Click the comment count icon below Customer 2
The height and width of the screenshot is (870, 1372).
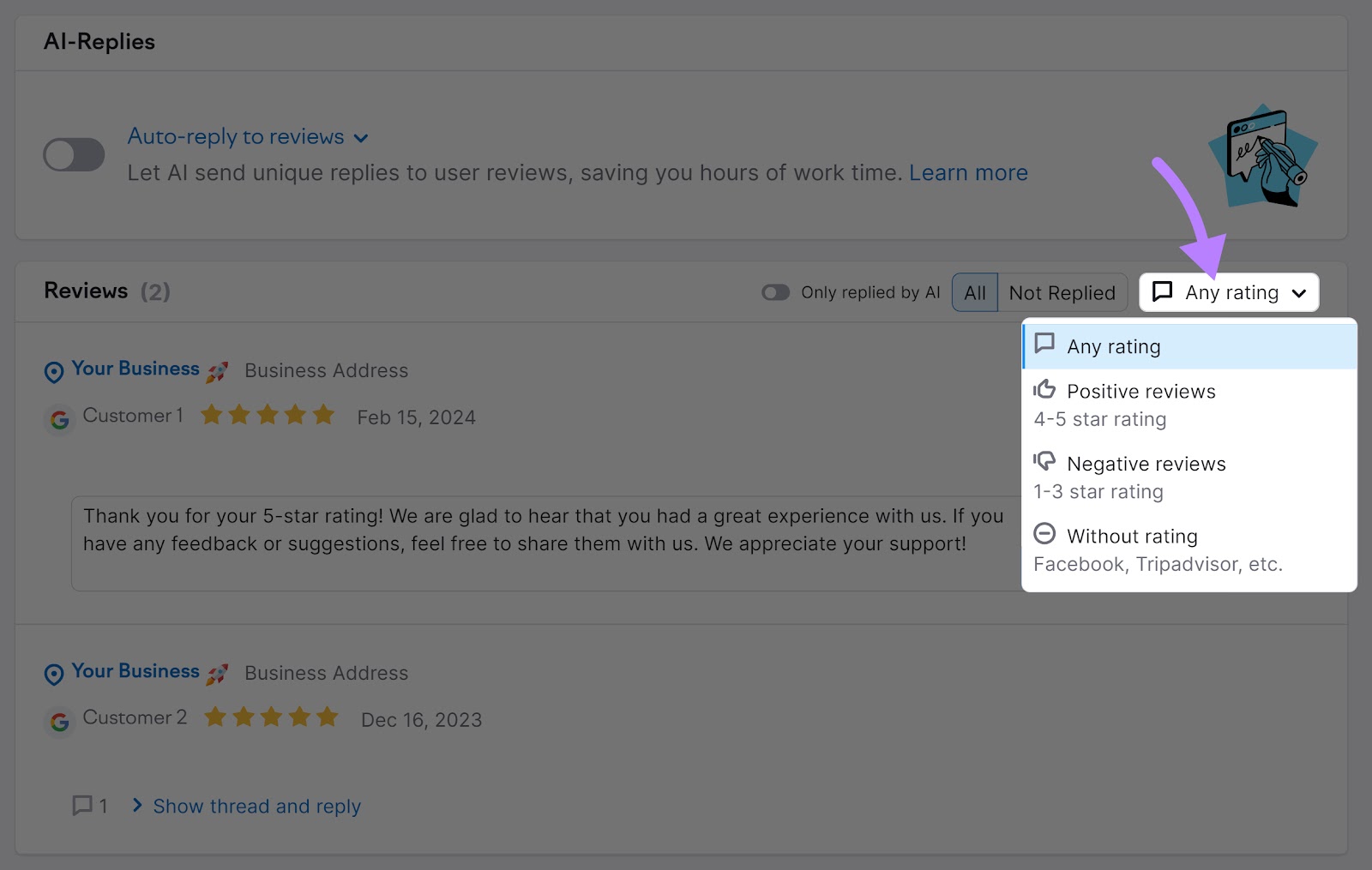coord(83,806)
